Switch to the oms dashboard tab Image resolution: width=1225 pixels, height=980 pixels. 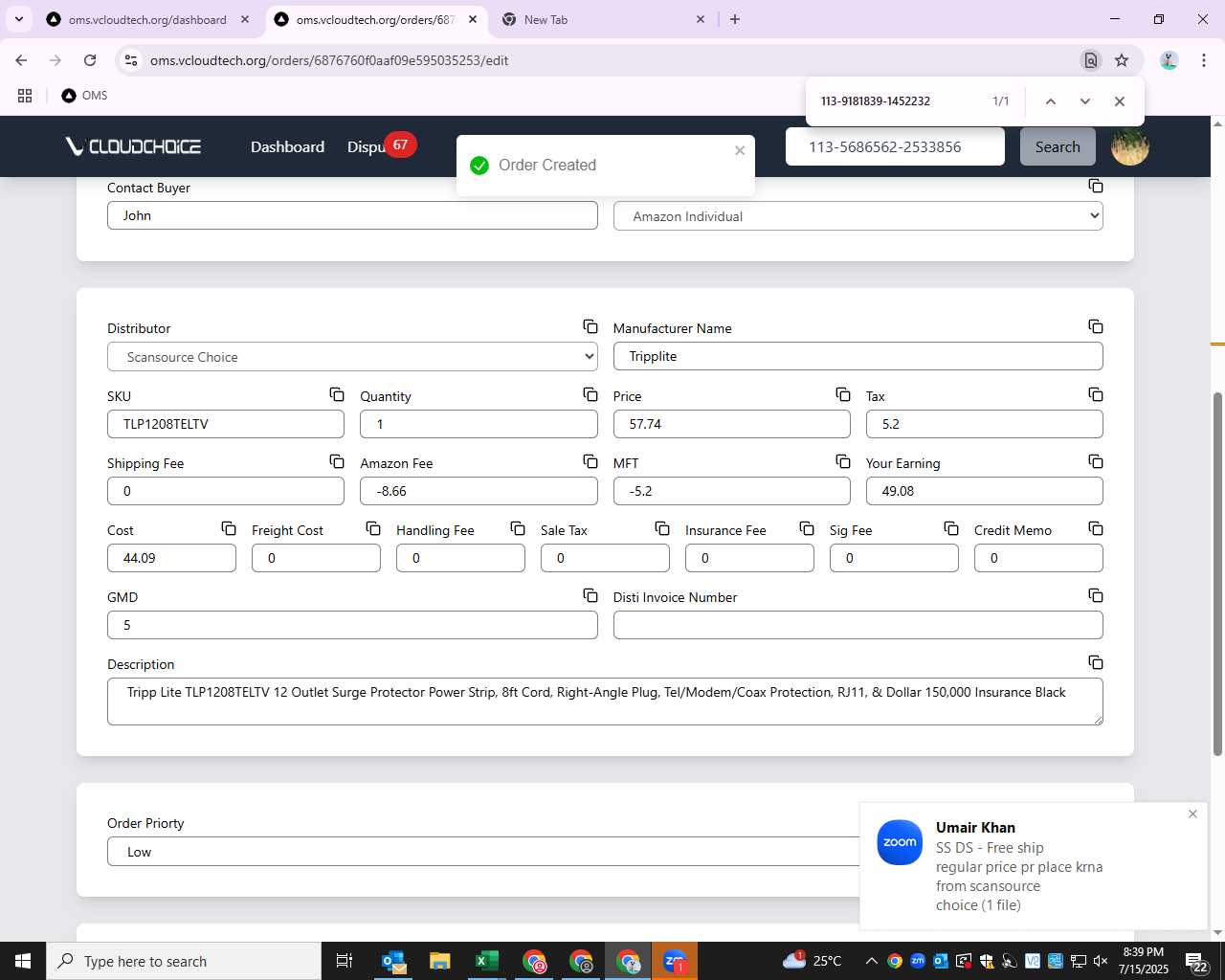point(147,19)
